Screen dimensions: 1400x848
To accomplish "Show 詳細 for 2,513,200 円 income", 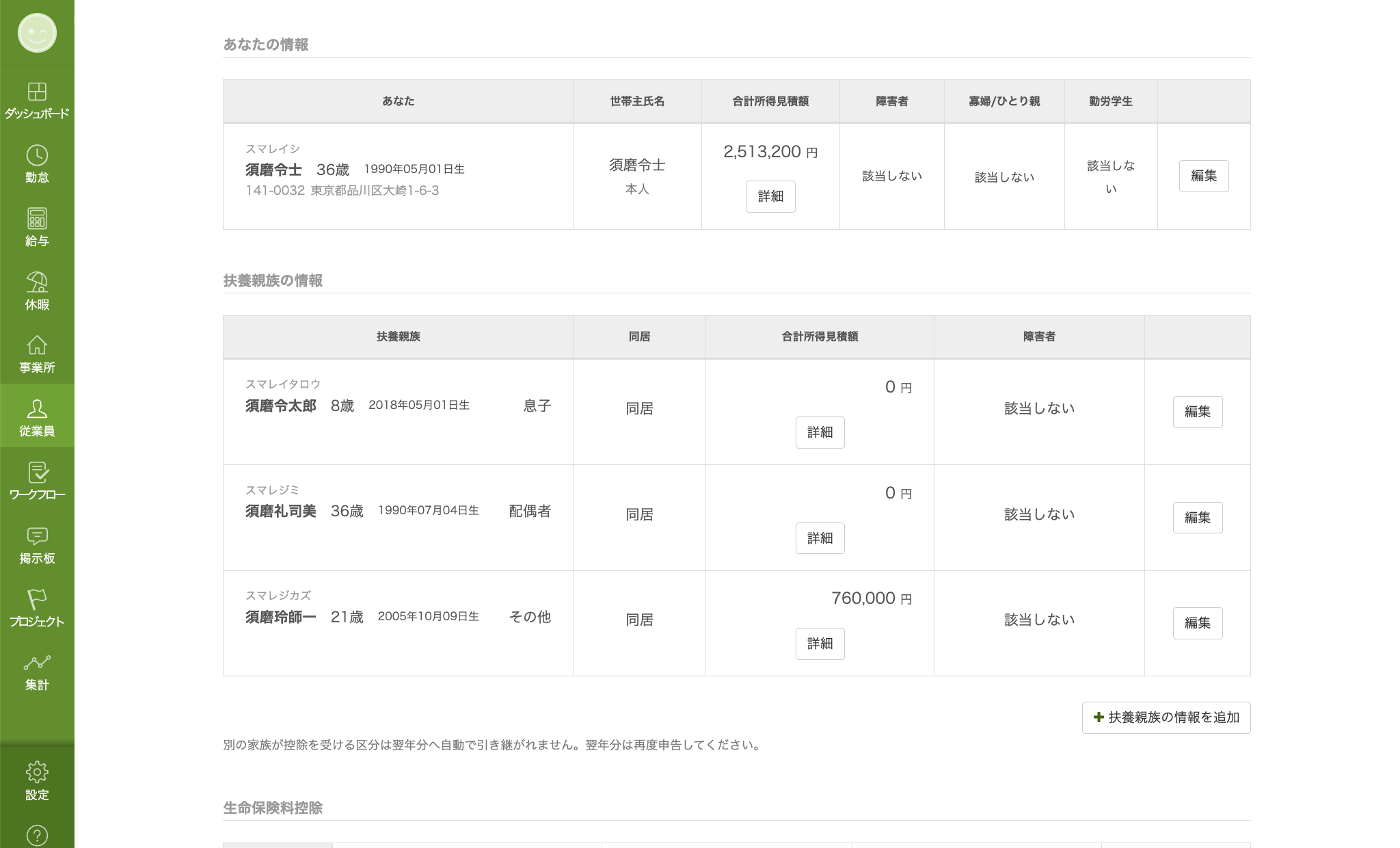I will (x=770, y=197).
